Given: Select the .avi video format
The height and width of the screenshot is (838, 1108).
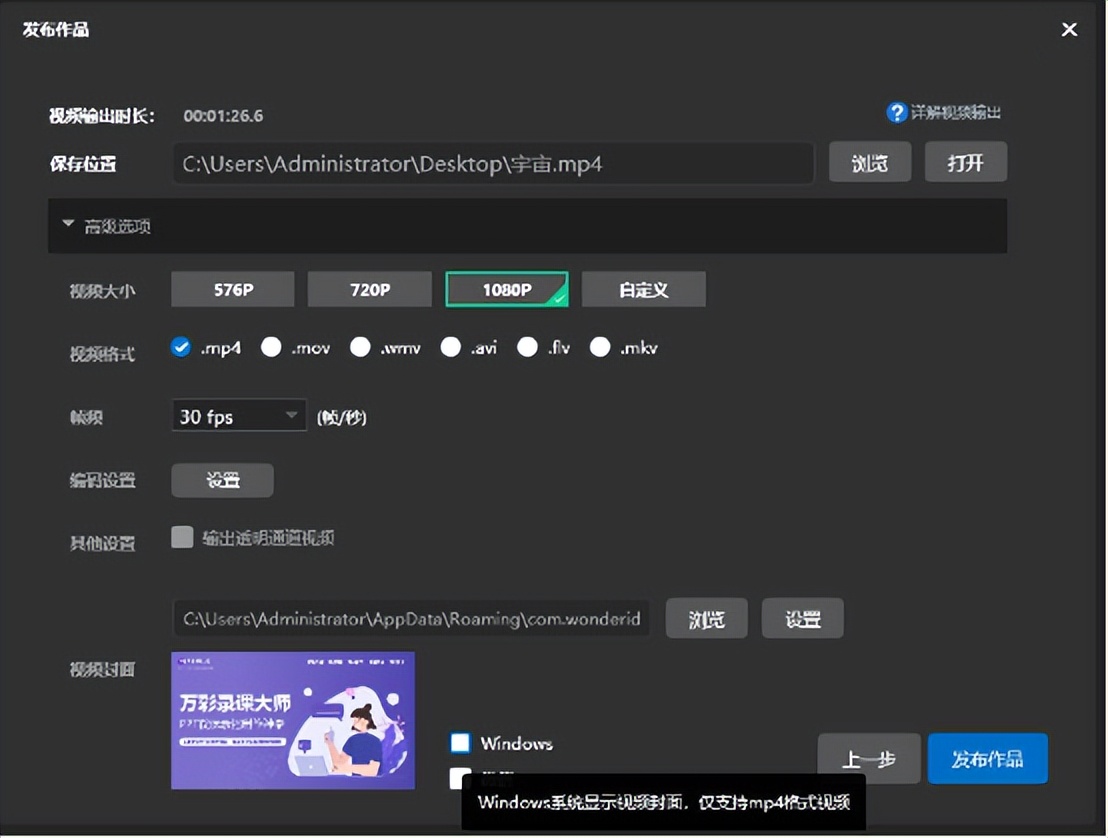Looking at the screenshot, I should [450, 347].
